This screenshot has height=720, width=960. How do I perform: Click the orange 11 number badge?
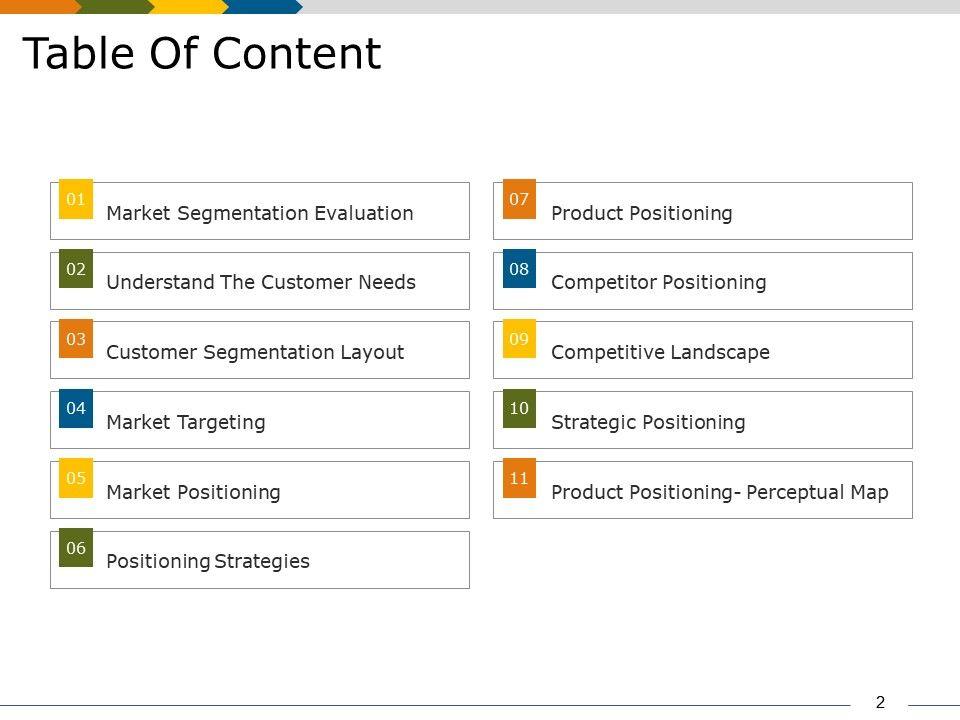pyautogui.click(x=519, y=478)
